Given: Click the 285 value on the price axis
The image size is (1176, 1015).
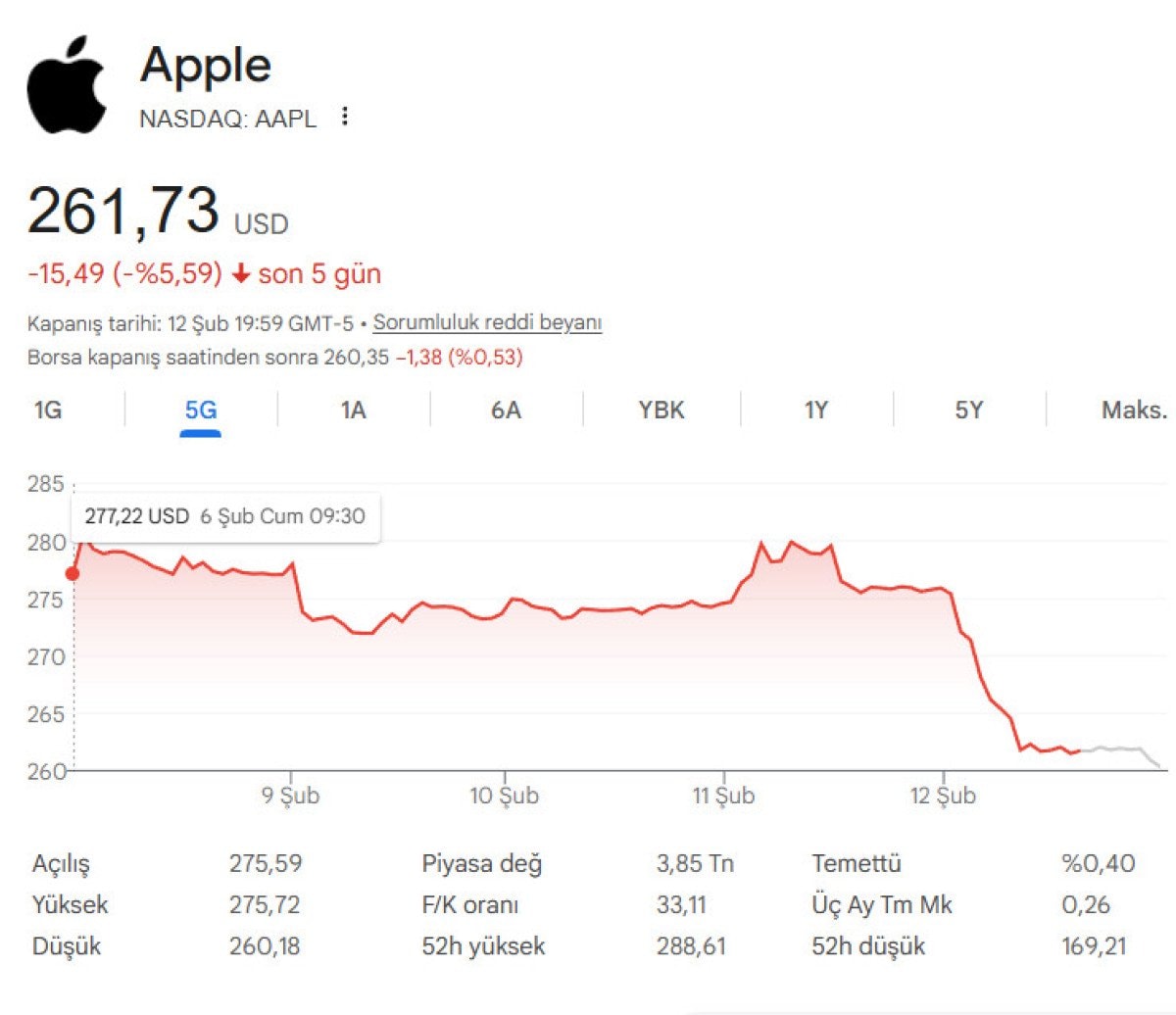Looking at the screenshot, I should coord(47,484).
